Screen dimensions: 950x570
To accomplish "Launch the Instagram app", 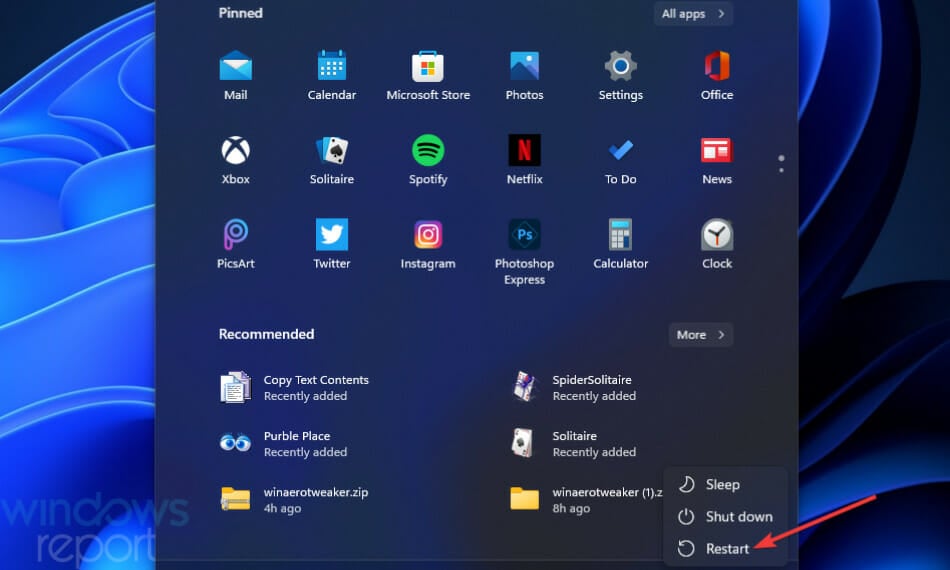I will [428, 244].
